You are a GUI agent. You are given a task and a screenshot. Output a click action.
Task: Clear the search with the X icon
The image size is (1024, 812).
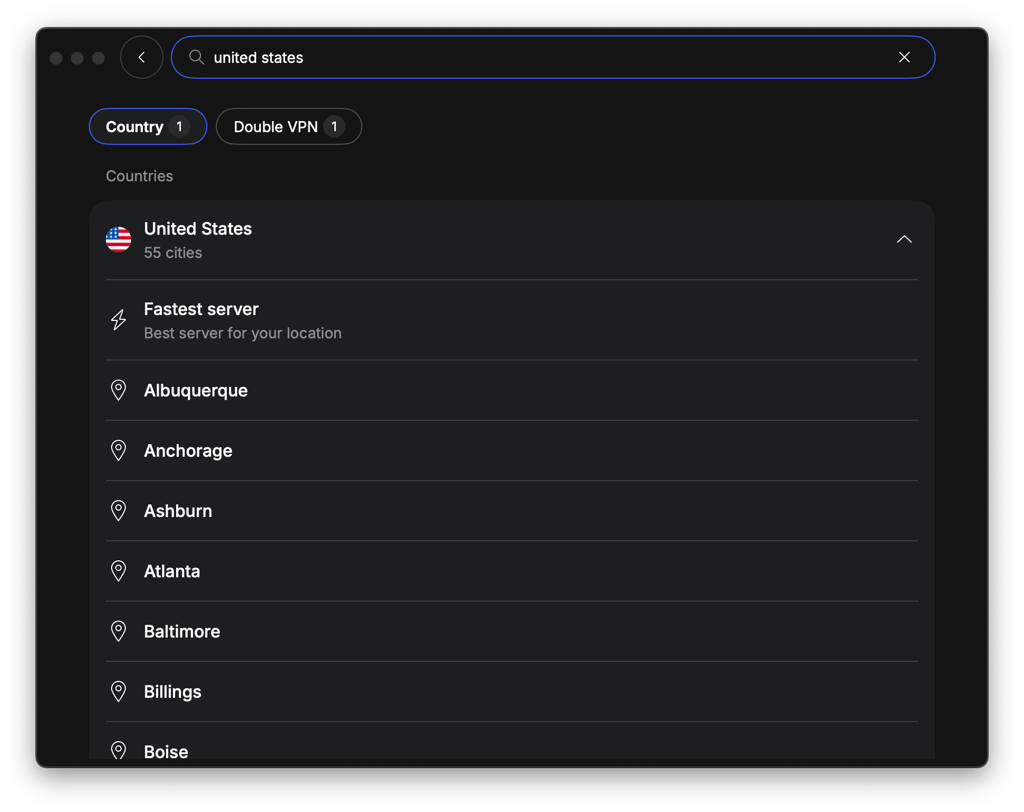pos(904,57)
